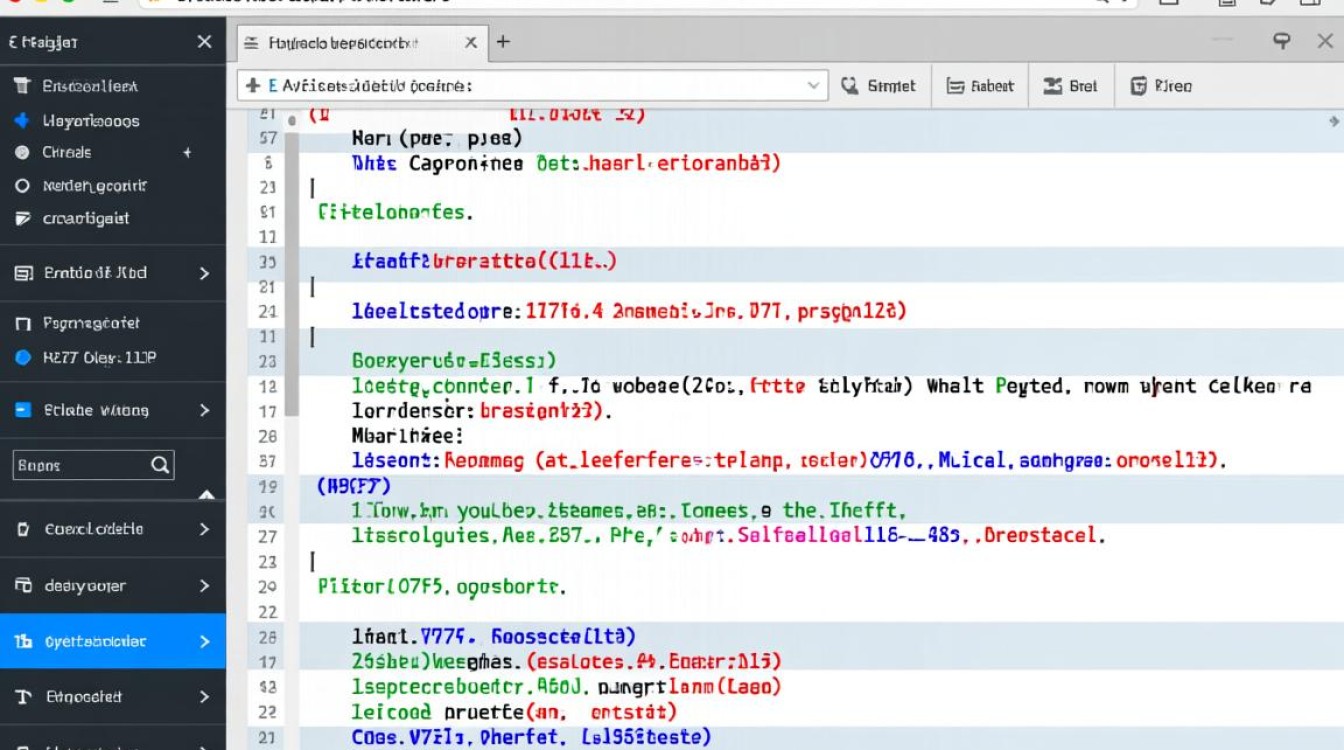Click the trash-like icon beside Ensœoliert
Image resolution: width=1344 pixels, height=750 pixels.
click(x=22, y=87)
